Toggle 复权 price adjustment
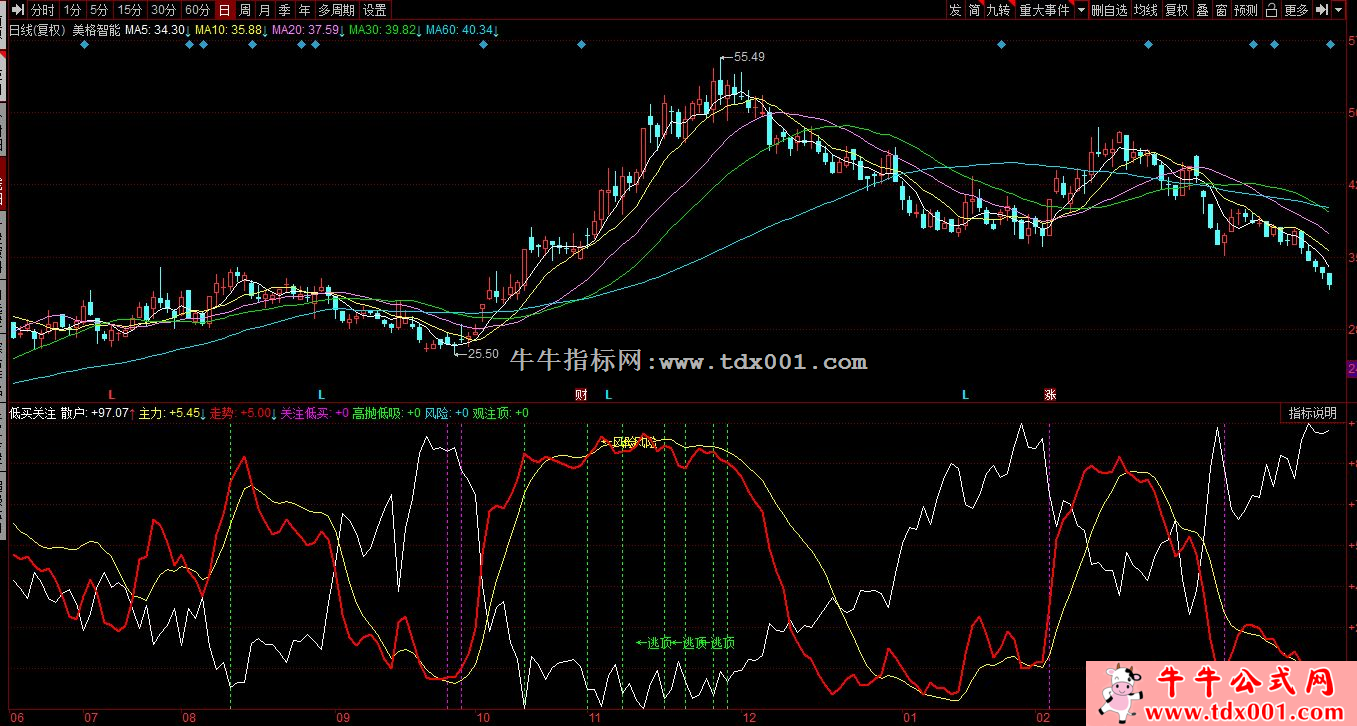 pyautogui.click(x=1177, y=10)
